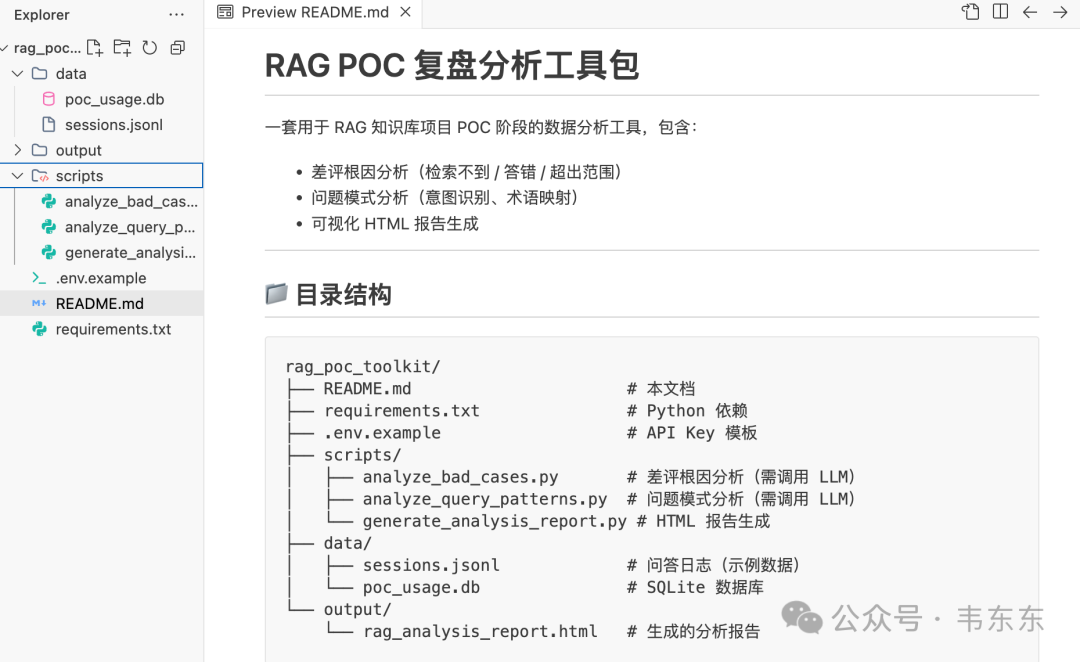Collapse the rag_poc project root
The image size is (1080, 662).
pyautogui.click(x=6, y=48)
